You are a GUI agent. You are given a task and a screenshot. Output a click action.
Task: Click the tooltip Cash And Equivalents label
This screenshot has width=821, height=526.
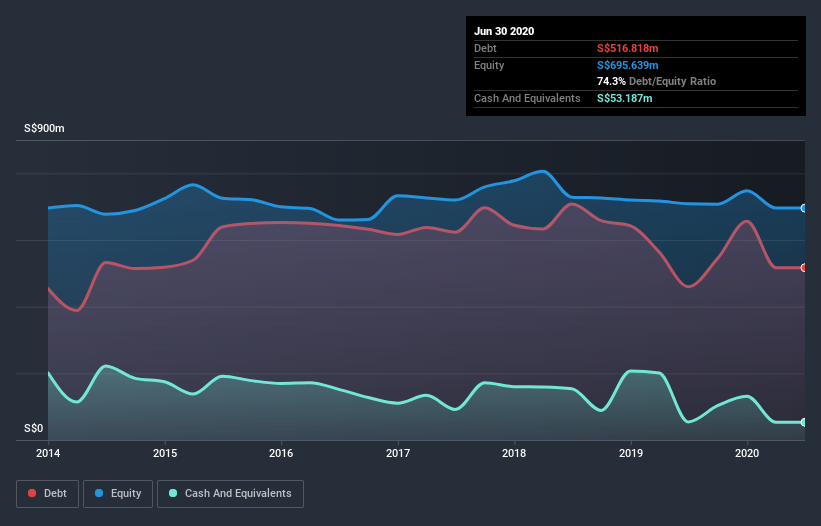(x=527, y=98)
